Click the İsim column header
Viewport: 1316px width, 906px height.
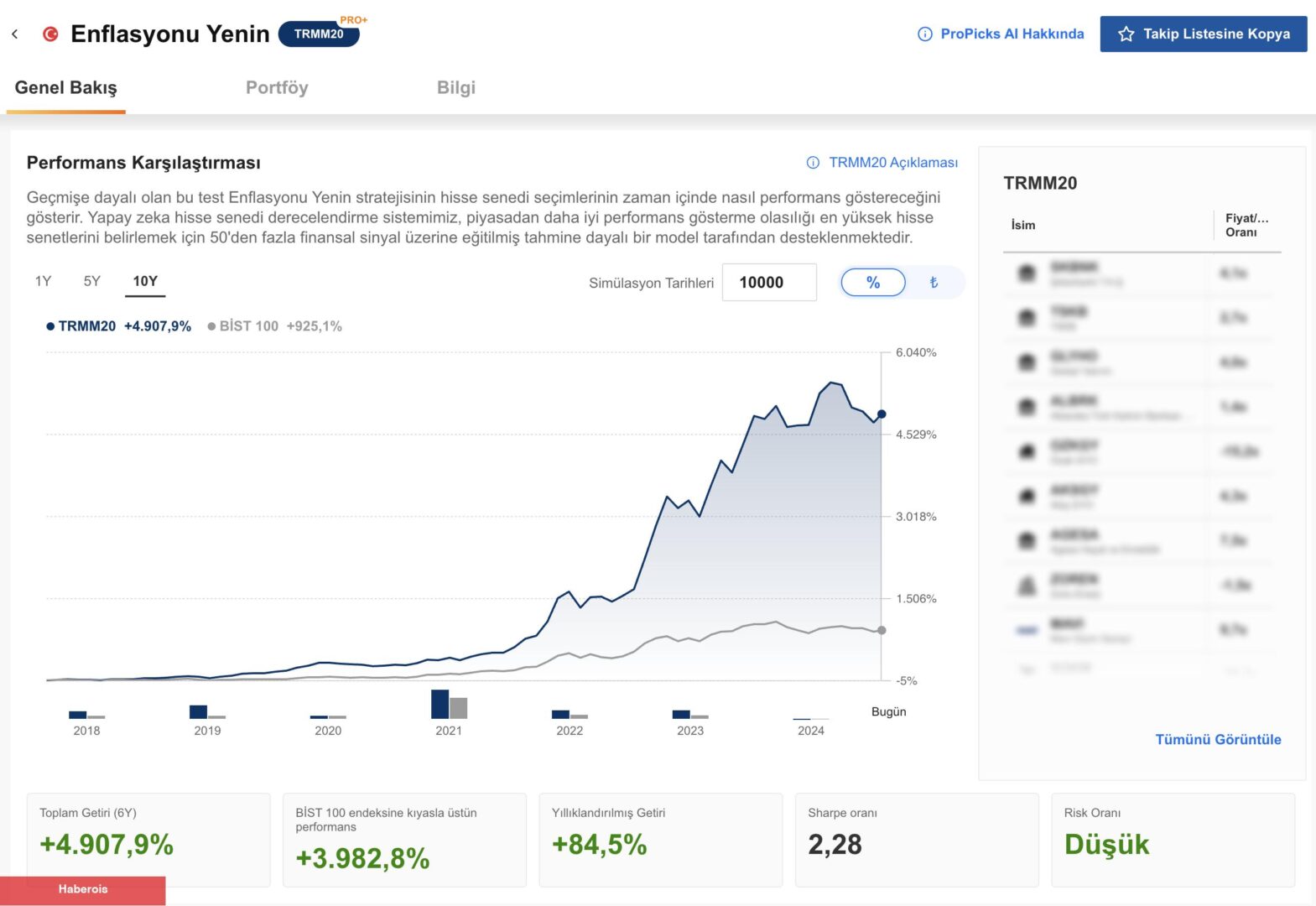pyautogui.click(x=1023, y=225)
